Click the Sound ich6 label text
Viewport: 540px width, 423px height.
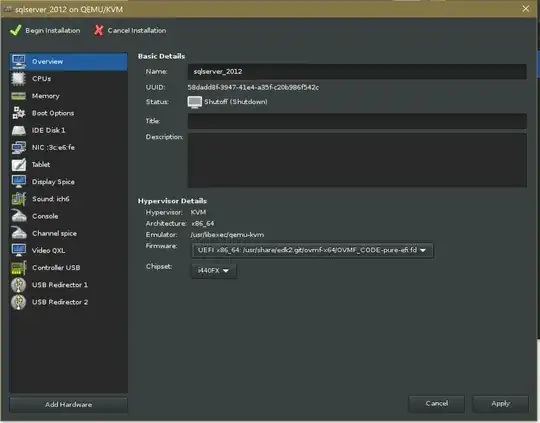click(51, 199)
